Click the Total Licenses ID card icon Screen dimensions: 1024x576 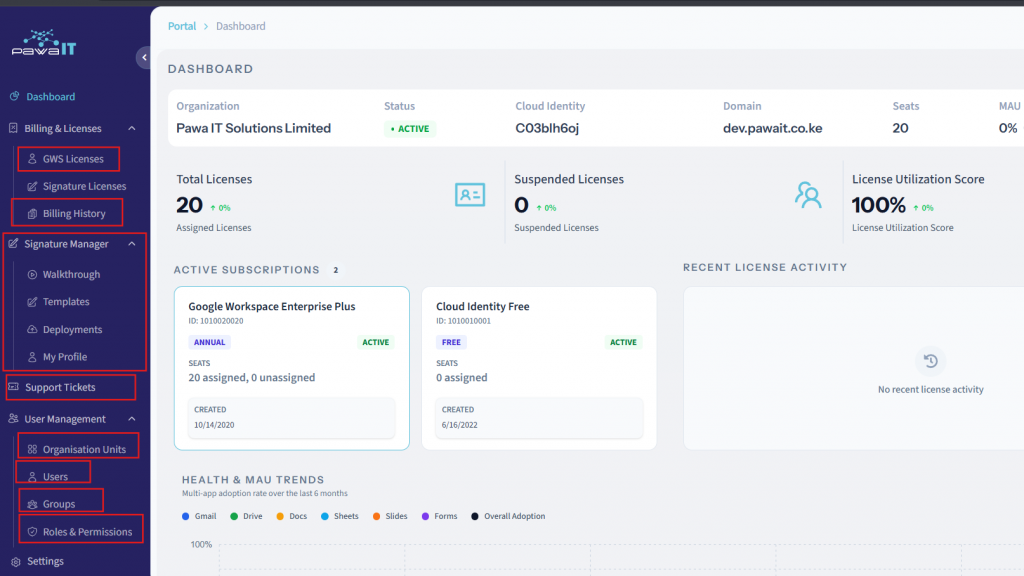point(470,195)
